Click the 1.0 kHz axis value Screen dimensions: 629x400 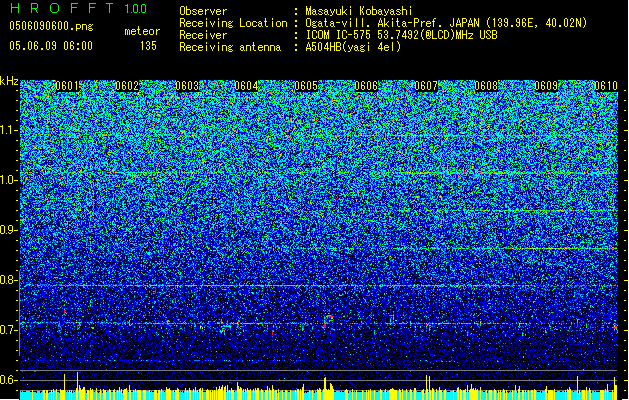(x=8, y=180)
